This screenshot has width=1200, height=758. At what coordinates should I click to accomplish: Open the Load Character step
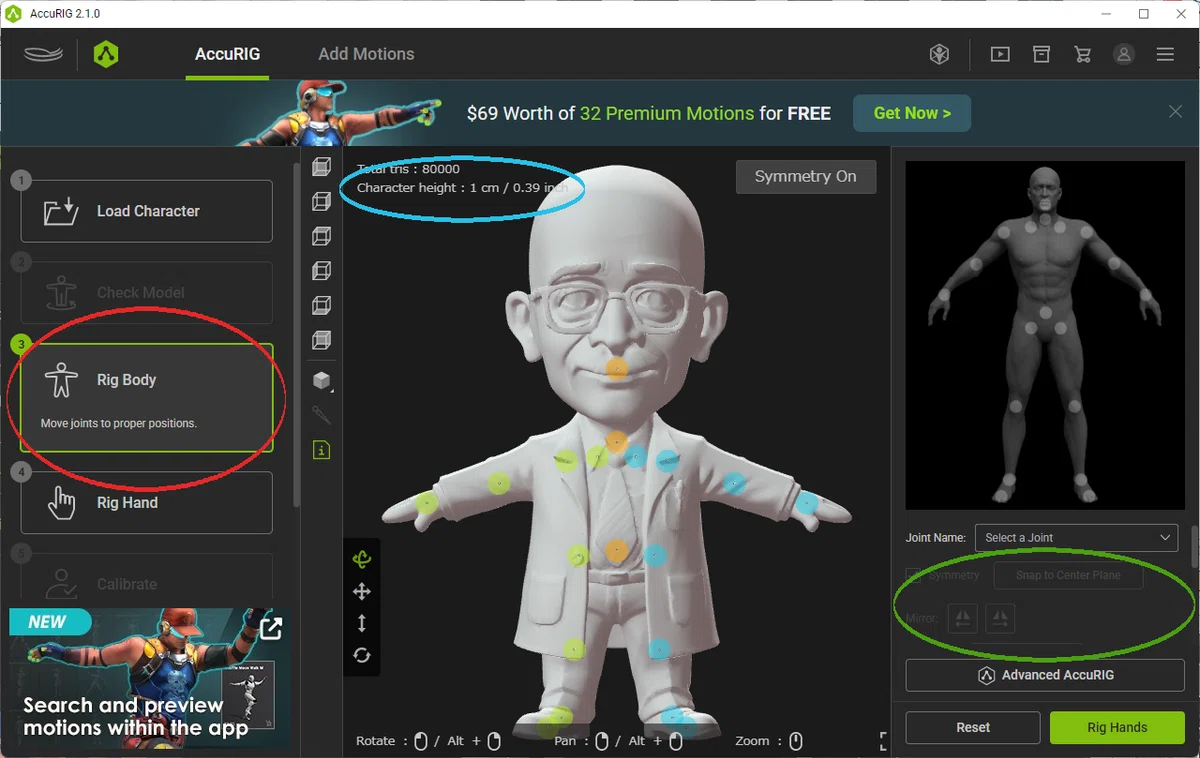[x=147, y=211]
